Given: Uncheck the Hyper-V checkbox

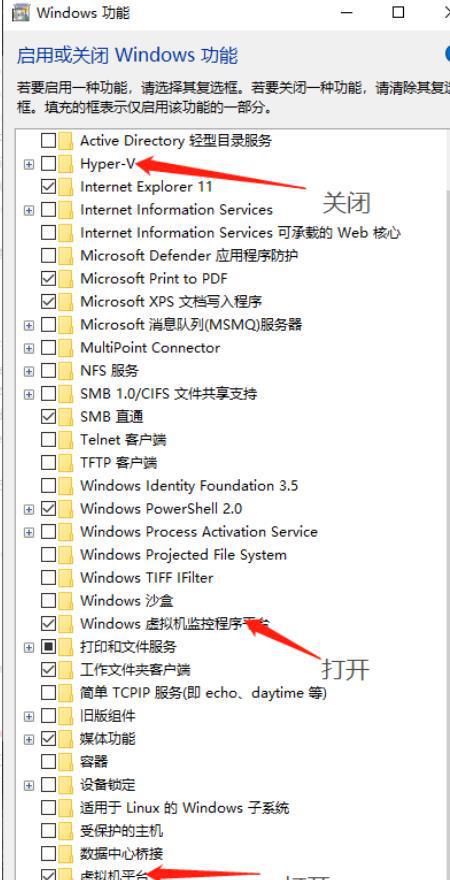Looking at the screenshot, I should tap(49, 163).
